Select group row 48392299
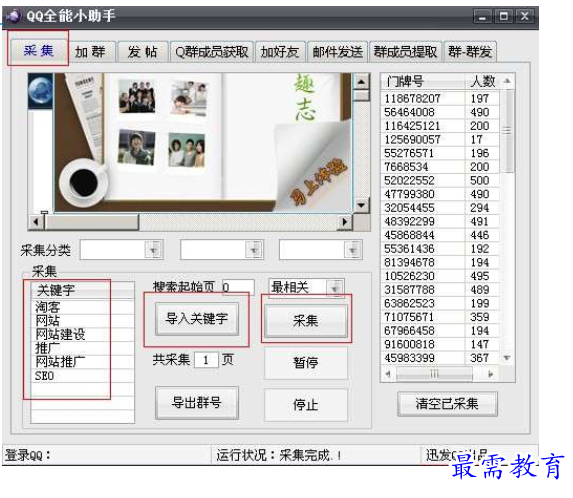Viewport: 573px width, 498px height. pos(440,221)
